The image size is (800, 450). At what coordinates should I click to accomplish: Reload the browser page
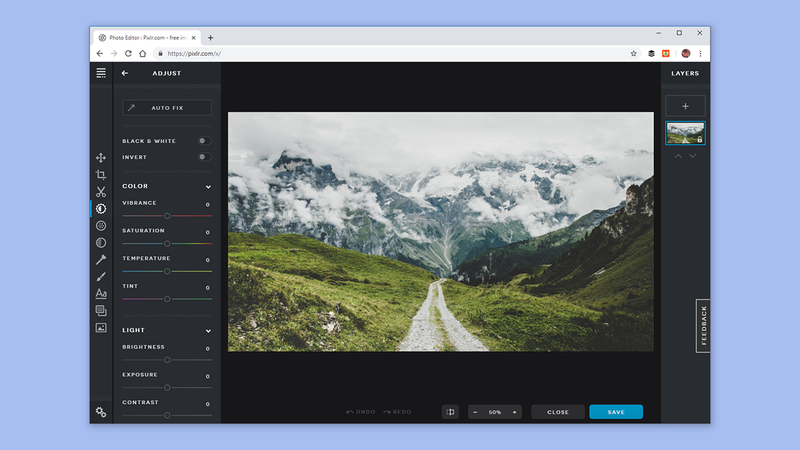point(128,53)
